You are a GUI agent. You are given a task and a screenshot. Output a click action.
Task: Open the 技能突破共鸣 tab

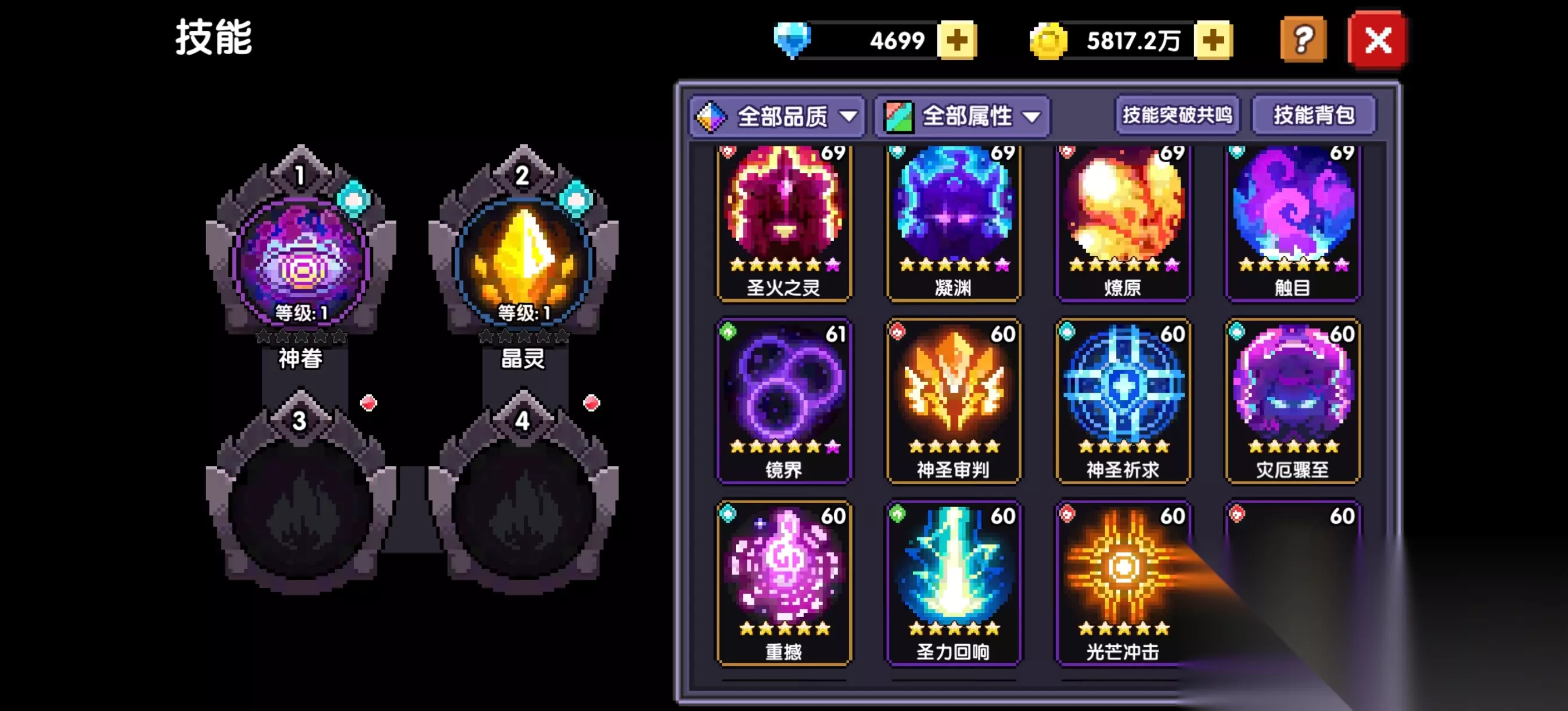coord(1177,115)
